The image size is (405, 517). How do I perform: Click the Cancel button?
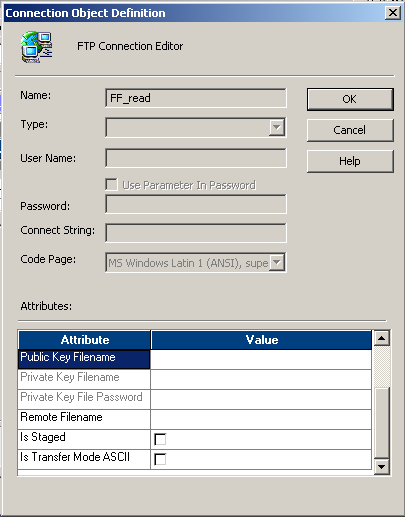click(350, 130)
